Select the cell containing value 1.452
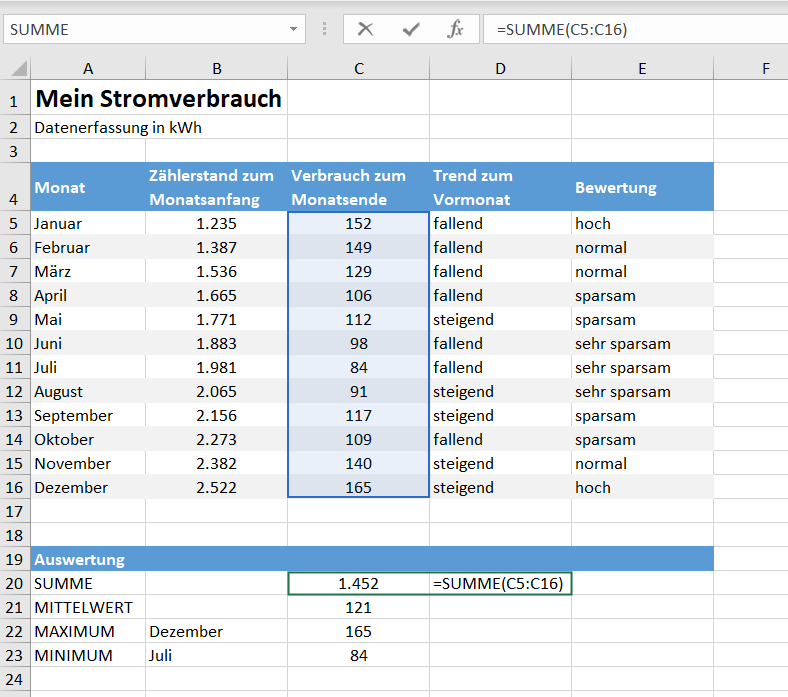This screenshot has width=788, height=697. pyautogui.click(x=358, y=583)
